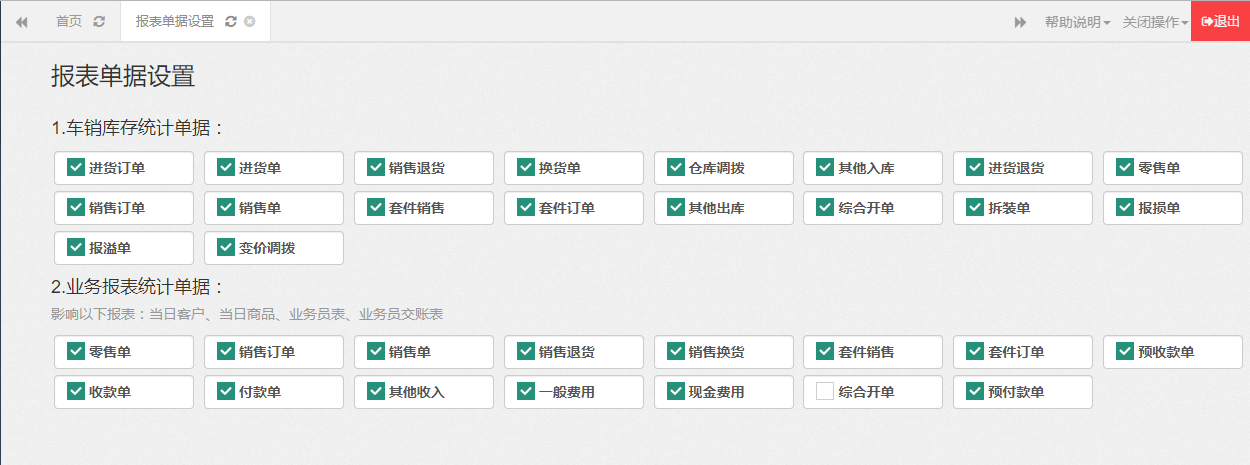1250x465 pixels.
Task: Click the refresh icon on 报表单据设置 tab
Action: [231, 21]
